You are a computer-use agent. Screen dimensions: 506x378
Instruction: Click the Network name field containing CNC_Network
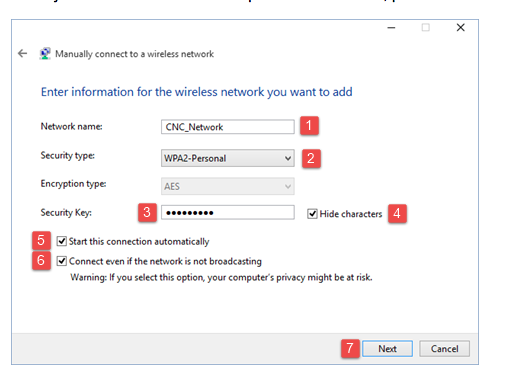pyautogui.click(x=228, y=127)
